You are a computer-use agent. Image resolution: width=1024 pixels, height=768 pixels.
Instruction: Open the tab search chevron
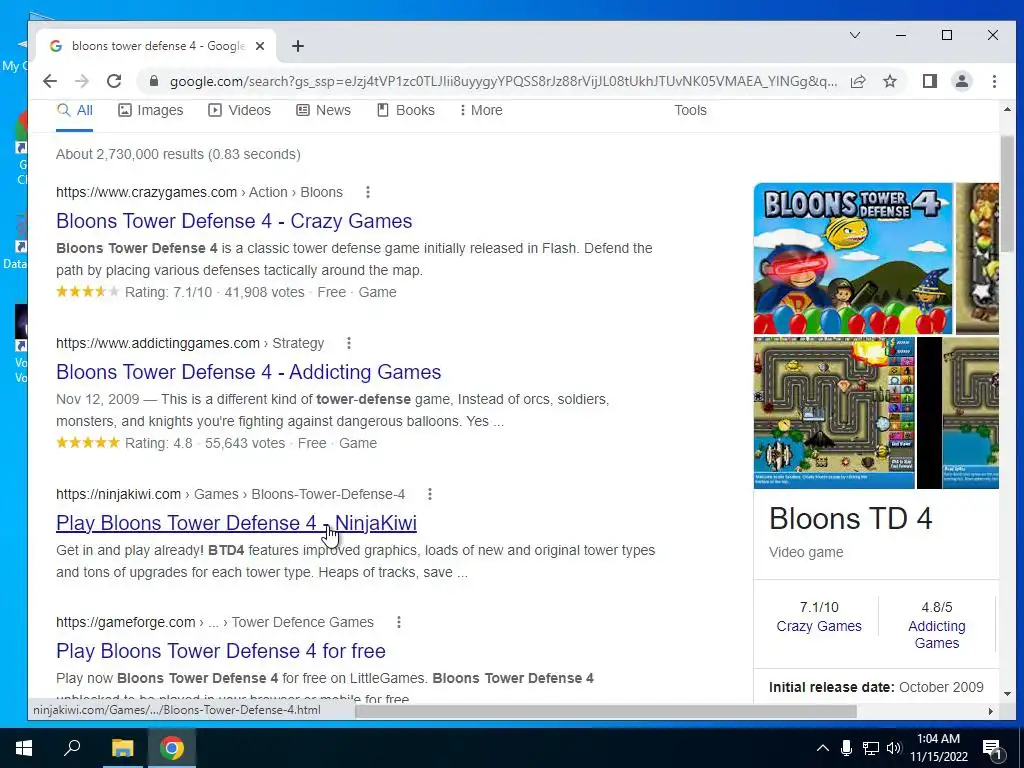(855, 35)
